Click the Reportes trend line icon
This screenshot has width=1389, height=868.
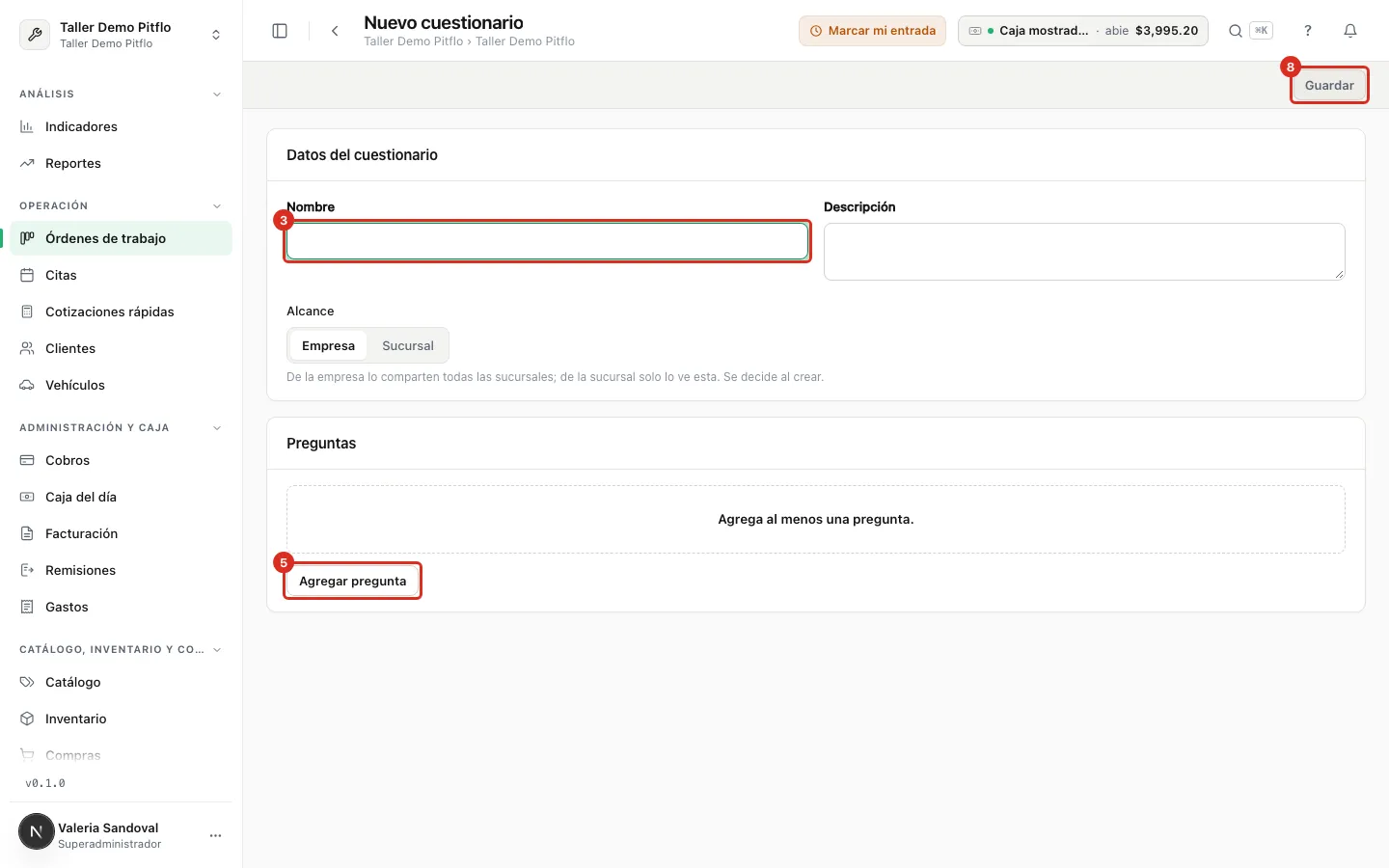click(27, 163)
